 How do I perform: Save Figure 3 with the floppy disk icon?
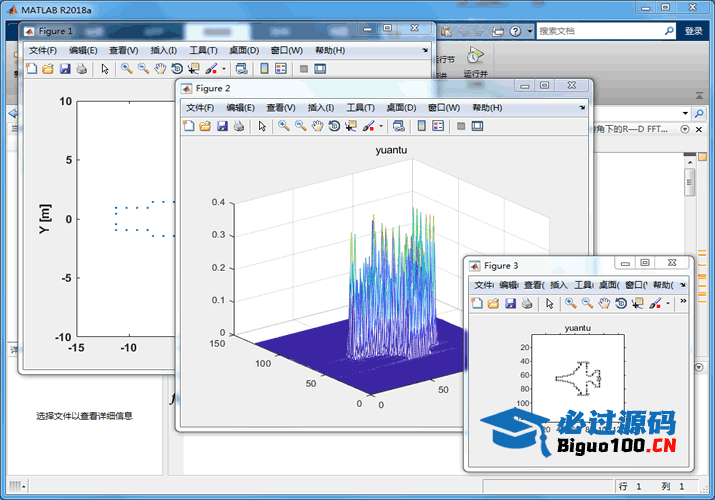click(510, 303)
